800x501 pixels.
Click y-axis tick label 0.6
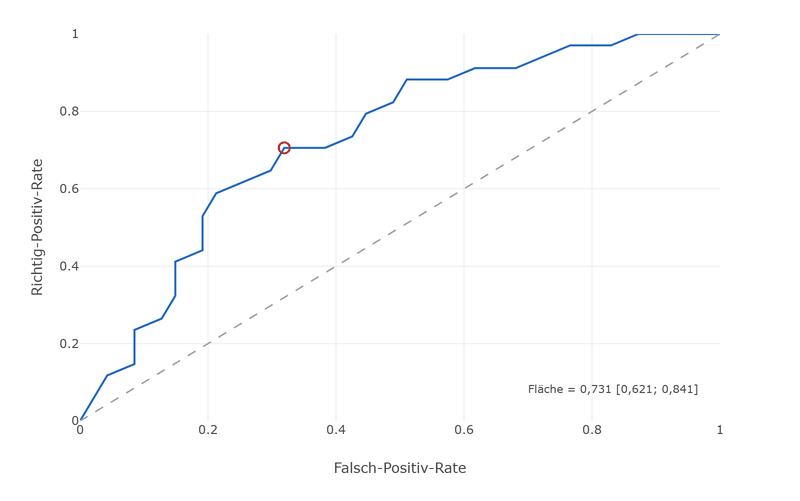pos(69,189)
